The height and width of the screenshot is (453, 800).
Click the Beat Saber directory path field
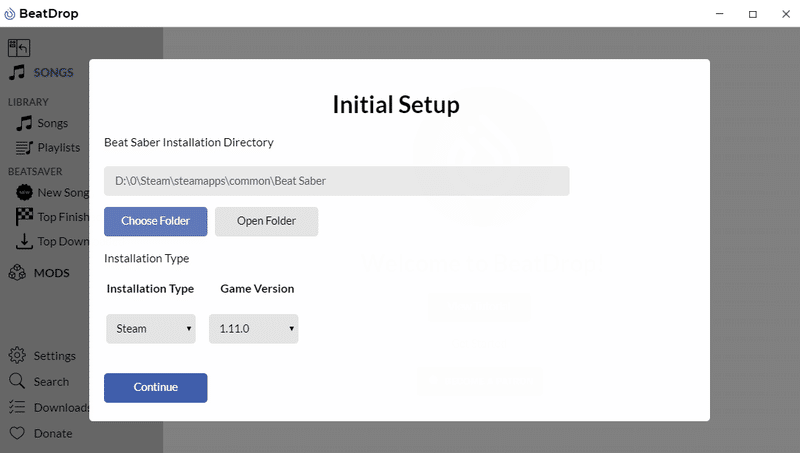point(337,181)
